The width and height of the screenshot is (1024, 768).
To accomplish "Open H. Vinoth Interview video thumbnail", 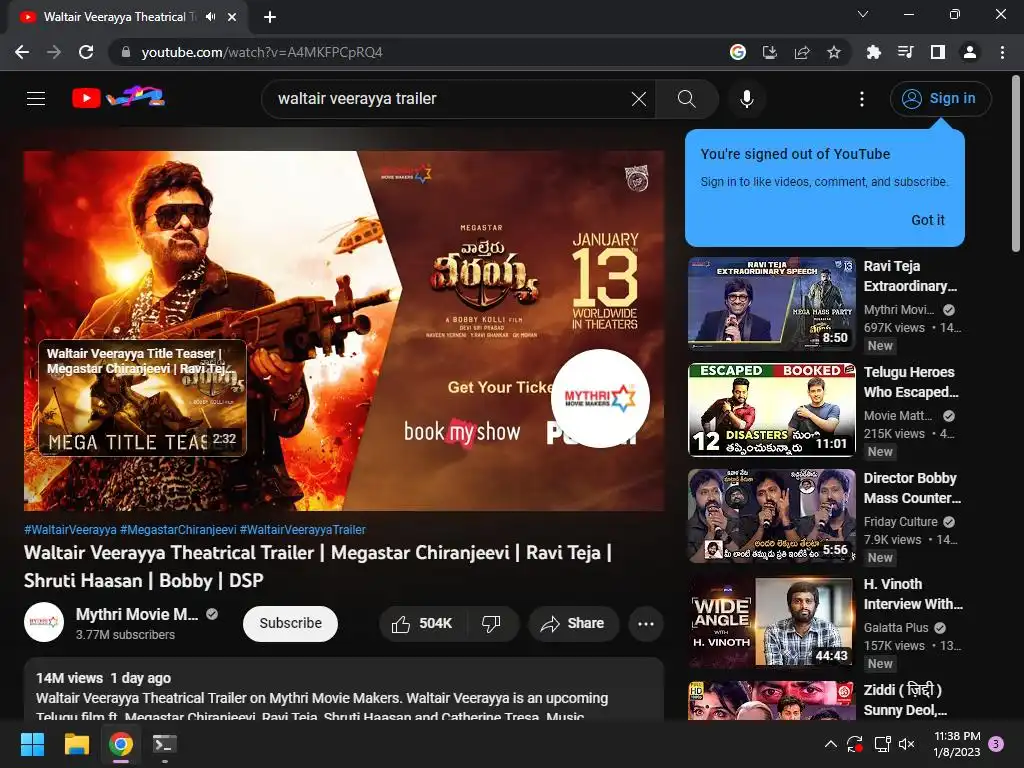I will [772, 622].
